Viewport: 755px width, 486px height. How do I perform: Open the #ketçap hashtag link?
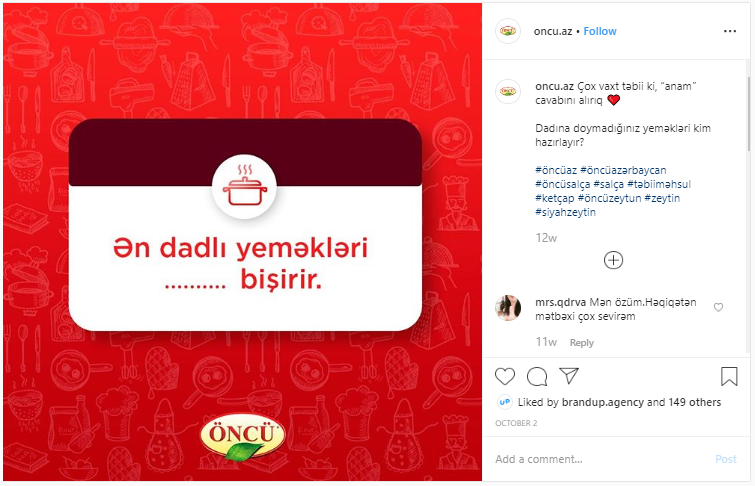point(555,198)
